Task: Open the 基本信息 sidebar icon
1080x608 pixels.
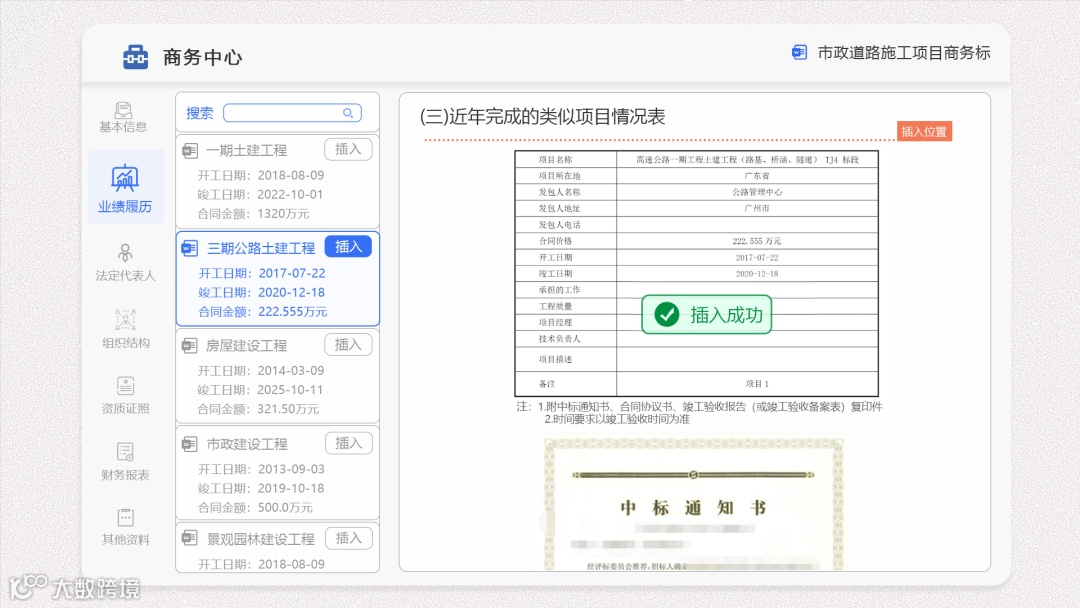Action: pos(123,110)
